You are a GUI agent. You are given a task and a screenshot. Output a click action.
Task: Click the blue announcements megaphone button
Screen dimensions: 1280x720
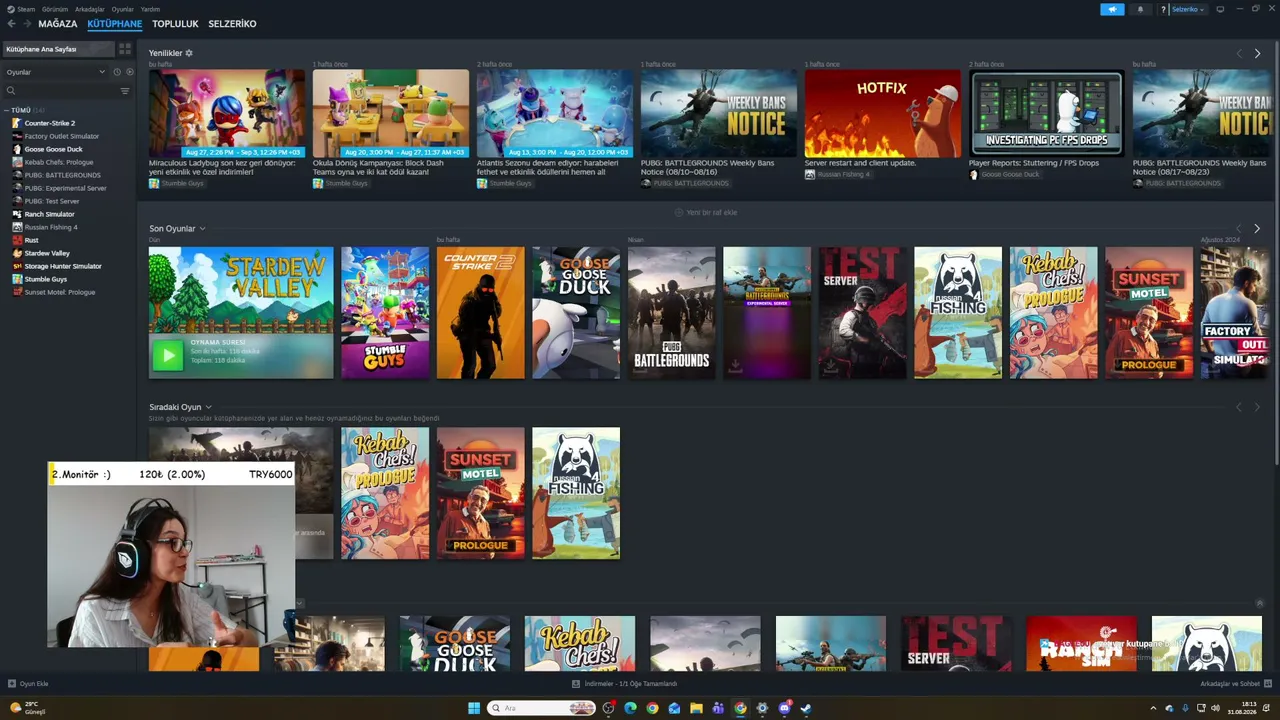tap(1112, 9)
